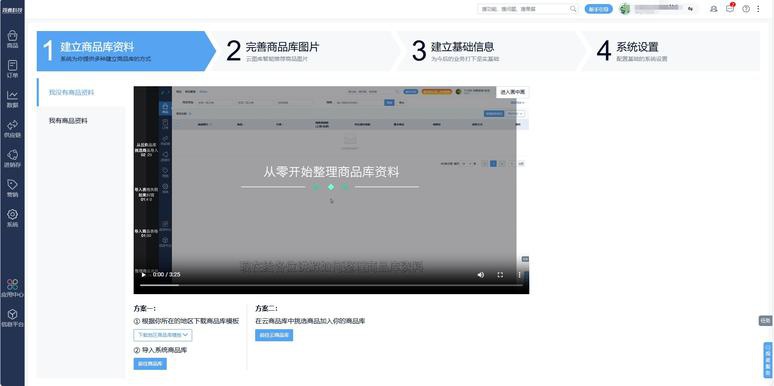Open the 应用中心 (app center) sidebar icon

[x=12, y=288]
